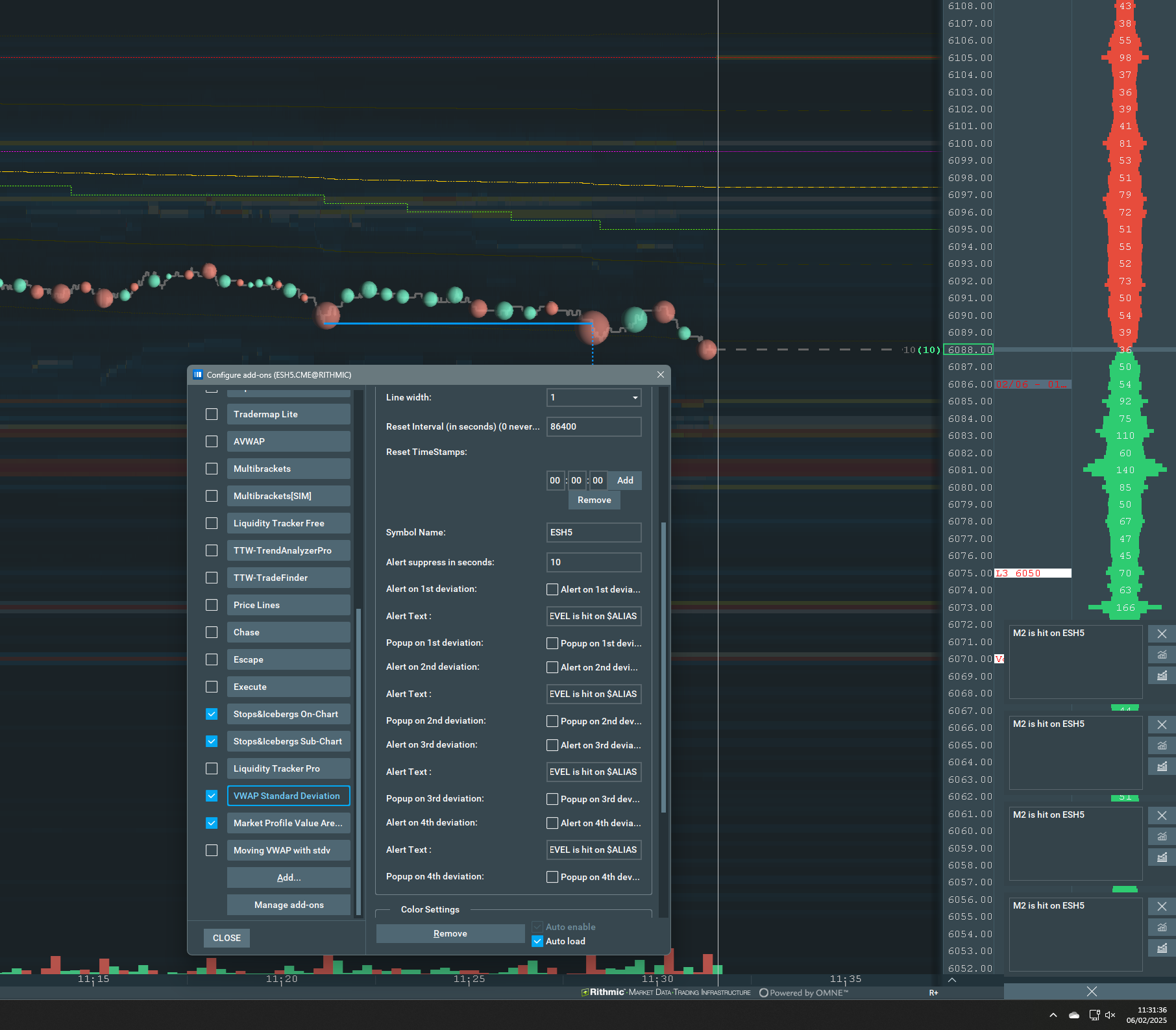Uncheck the Auto load checkbox

(537, 941)
